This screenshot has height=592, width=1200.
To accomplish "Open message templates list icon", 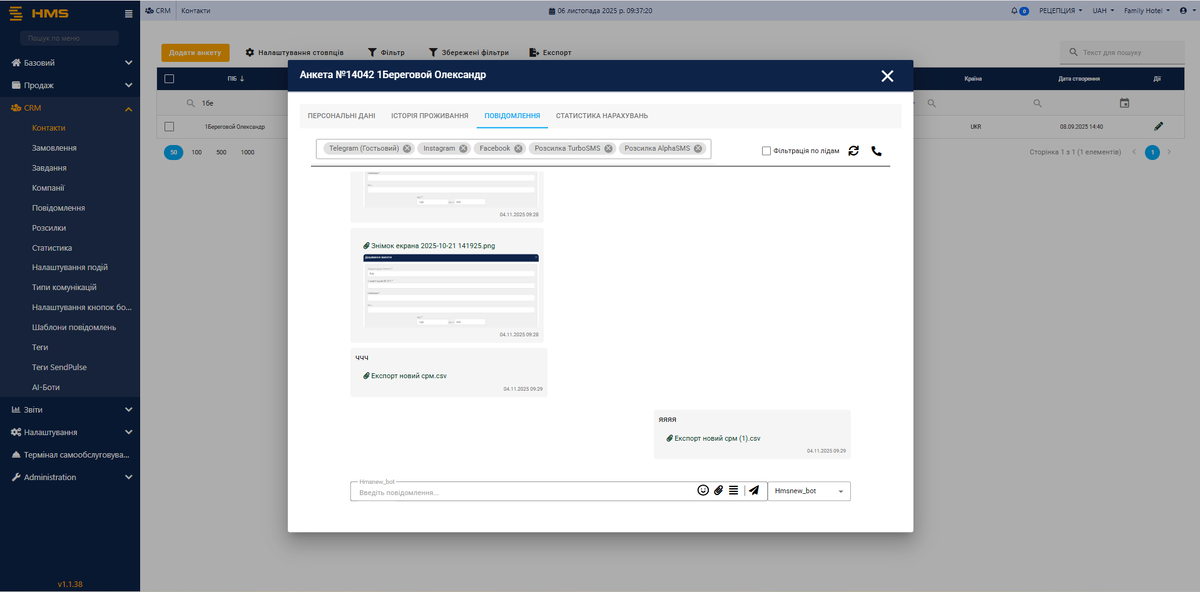I will [733, 491].
